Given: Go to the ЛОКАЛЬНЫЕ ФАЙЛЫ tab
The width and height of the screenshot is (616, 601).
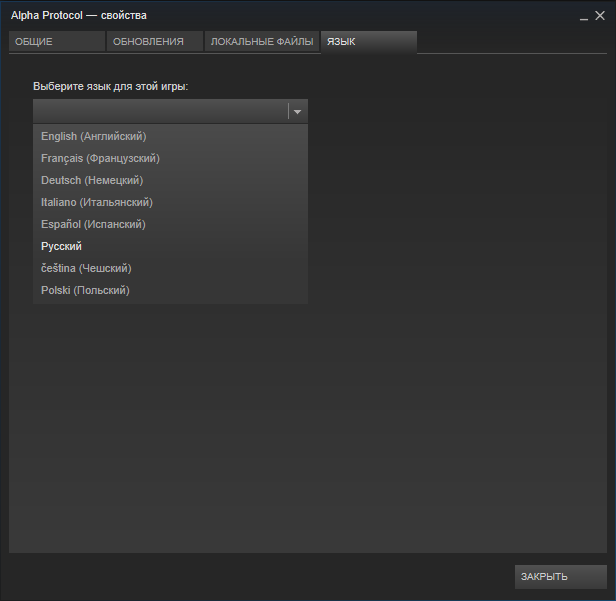Looking at the screenshot, I should point(261,42).
